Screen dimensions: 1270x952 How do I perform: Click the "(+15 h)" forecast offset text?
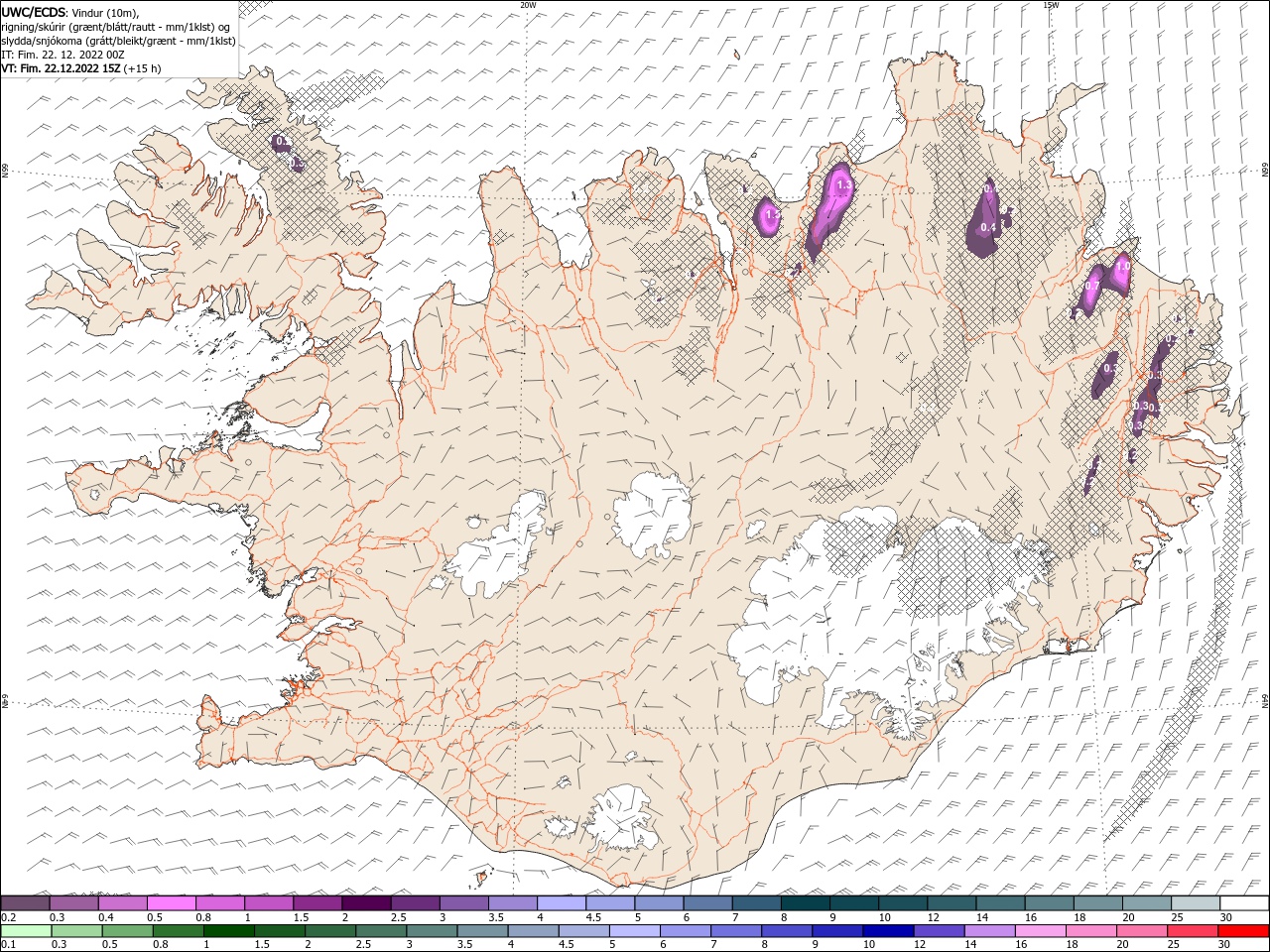143,68
